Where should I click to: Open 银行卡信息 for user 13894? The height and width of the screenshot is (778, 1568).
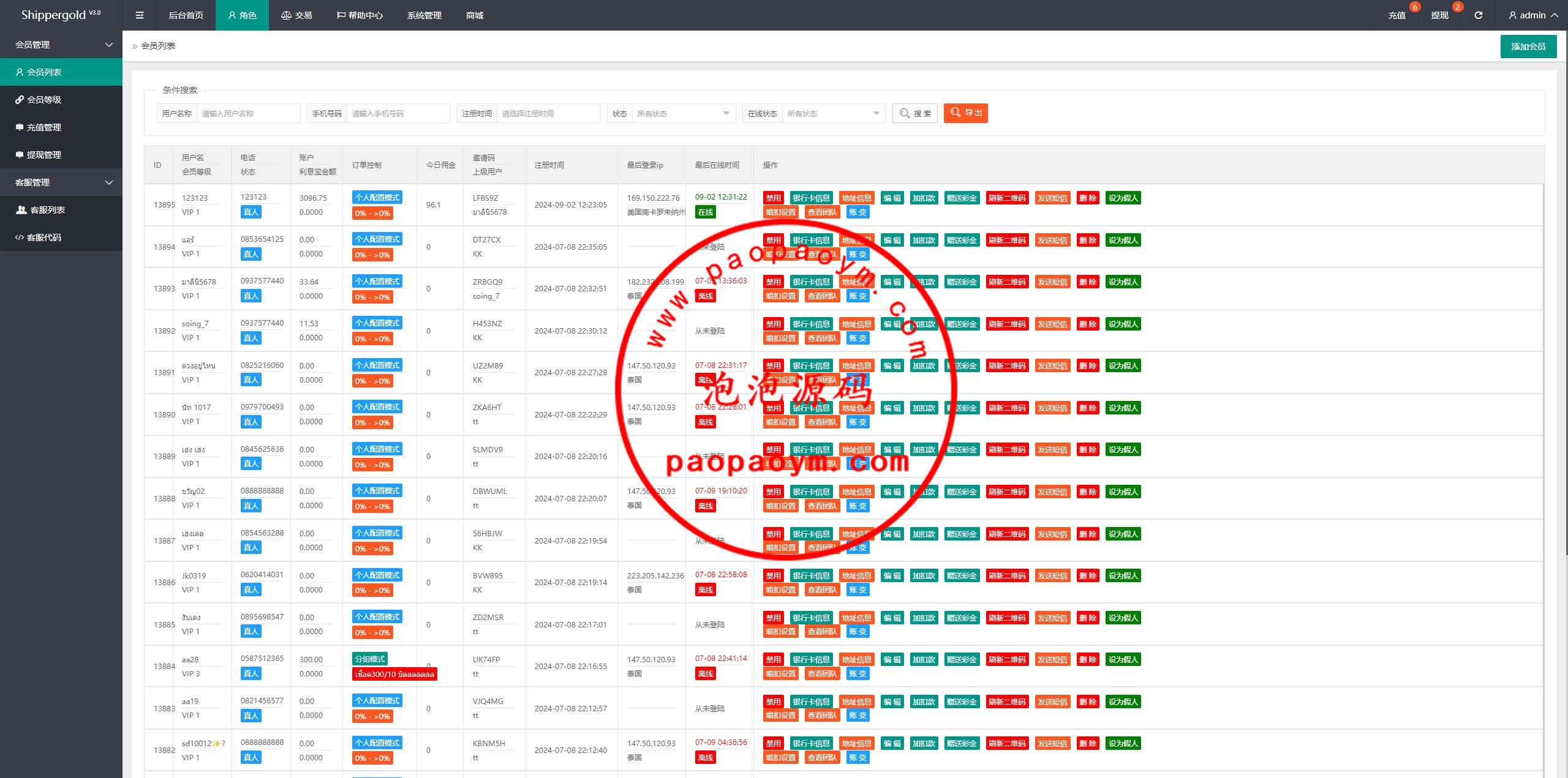tap(811, 240)
